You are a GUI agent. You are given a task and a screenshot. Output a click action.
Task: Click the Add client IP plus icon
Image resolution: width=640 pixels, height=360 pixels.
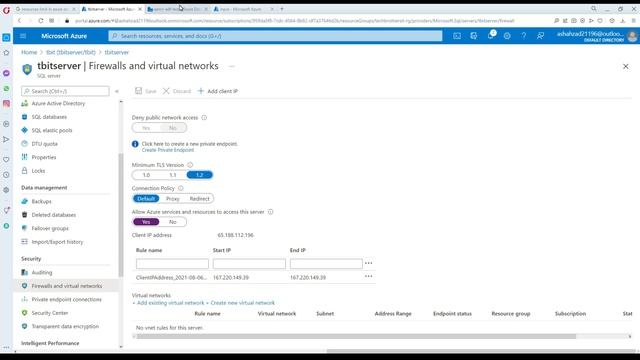coord(201,91)
